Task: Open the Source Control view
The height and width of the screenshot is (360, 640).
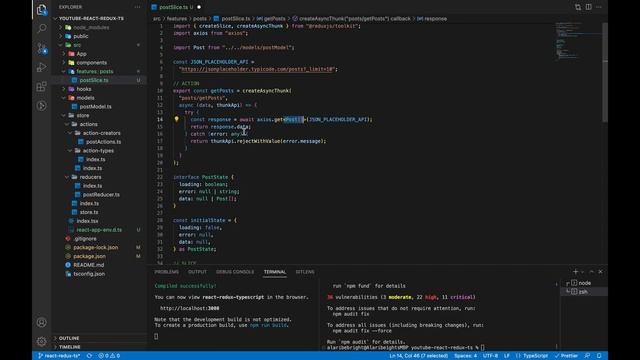Action: [x=42, y=48]
